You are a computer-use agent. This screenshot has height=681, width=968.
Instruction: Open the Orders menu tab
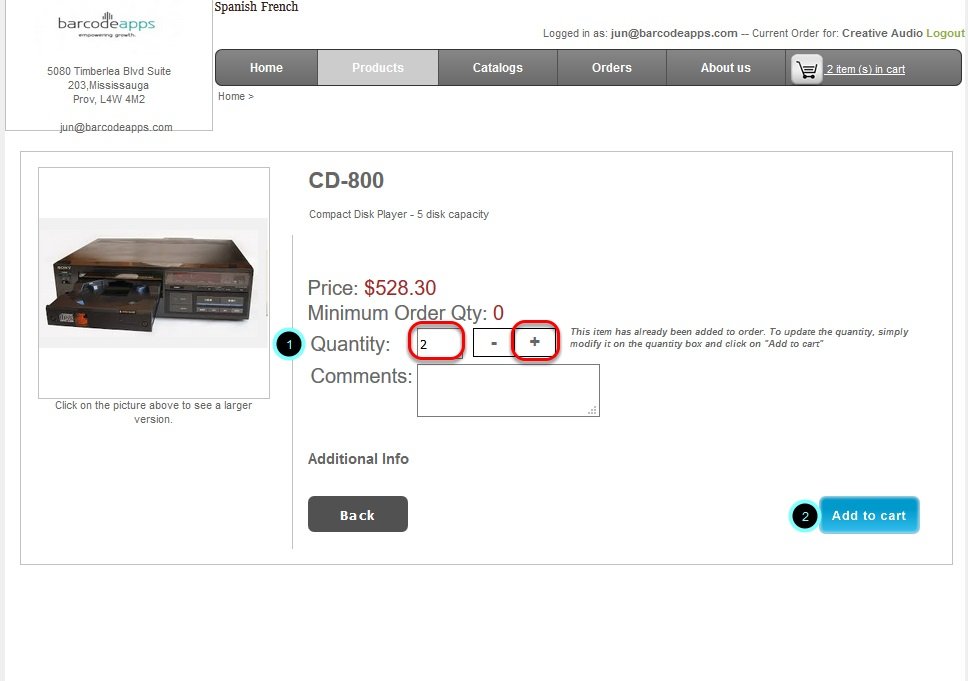pos(612,68)
